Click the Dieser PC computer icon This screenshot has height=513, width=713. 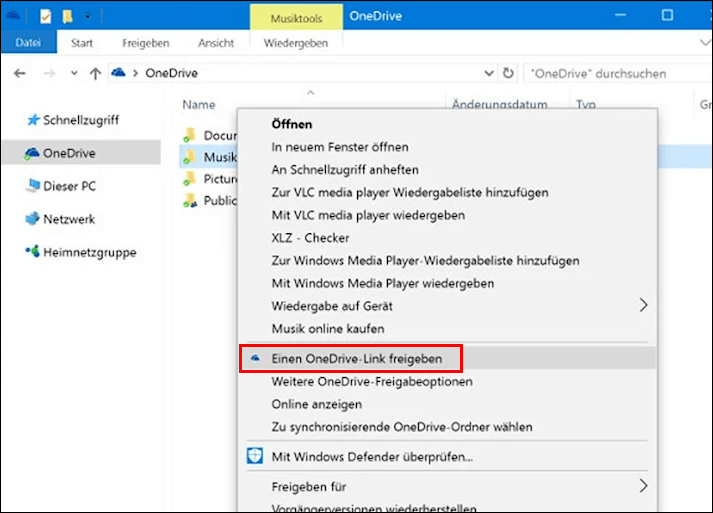point(33,185)
